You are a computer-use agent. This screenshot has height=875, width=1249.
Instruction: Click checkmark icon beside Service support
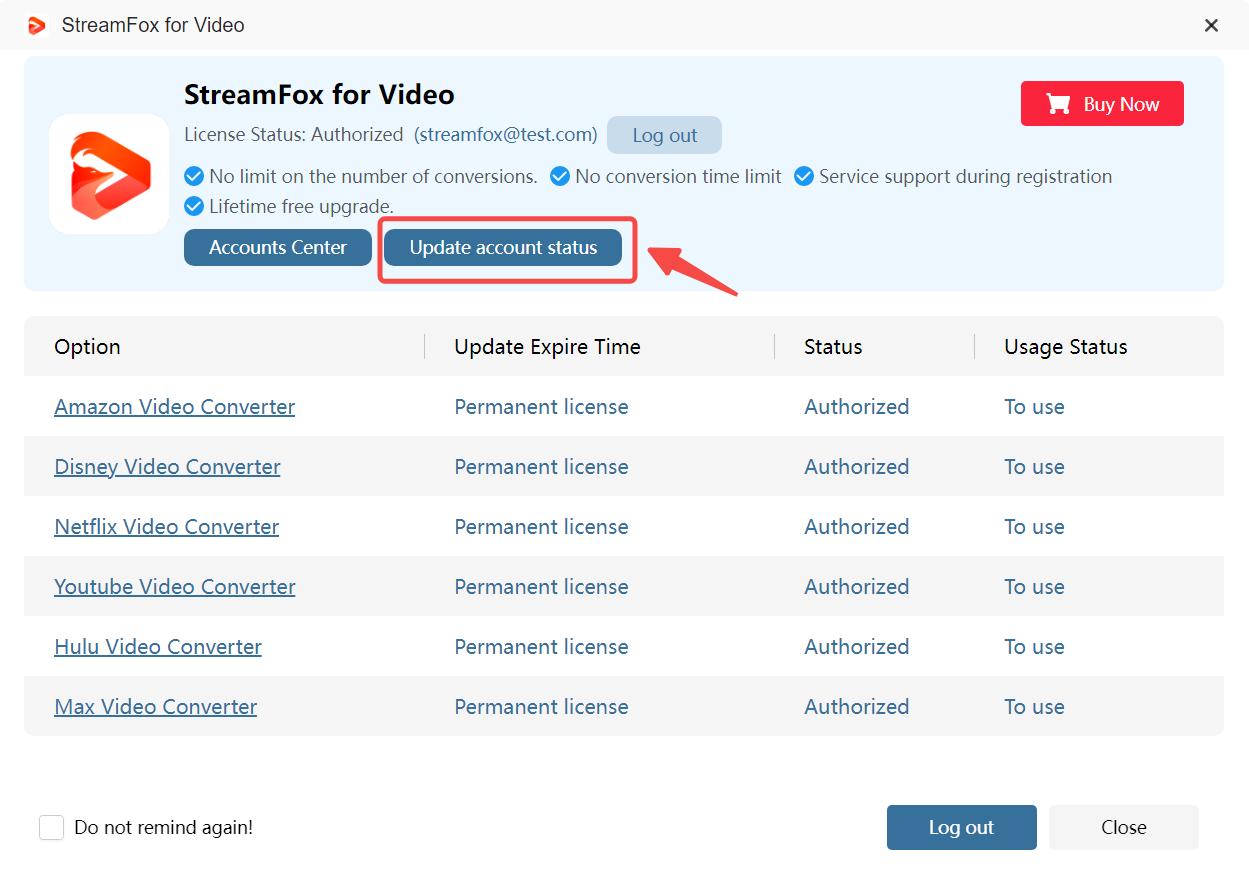point(804,177)
